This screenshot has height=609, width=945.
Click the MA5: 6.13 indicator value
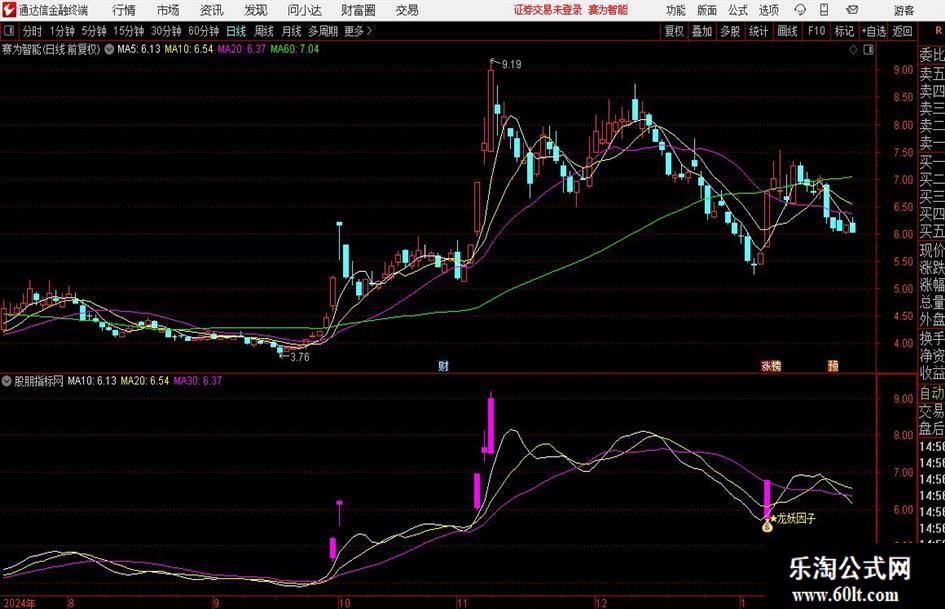(139, 49)
